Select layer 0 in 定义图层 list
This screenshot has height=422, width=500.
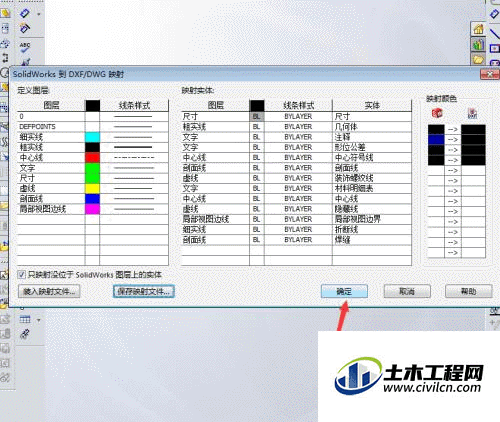[51, 116]
